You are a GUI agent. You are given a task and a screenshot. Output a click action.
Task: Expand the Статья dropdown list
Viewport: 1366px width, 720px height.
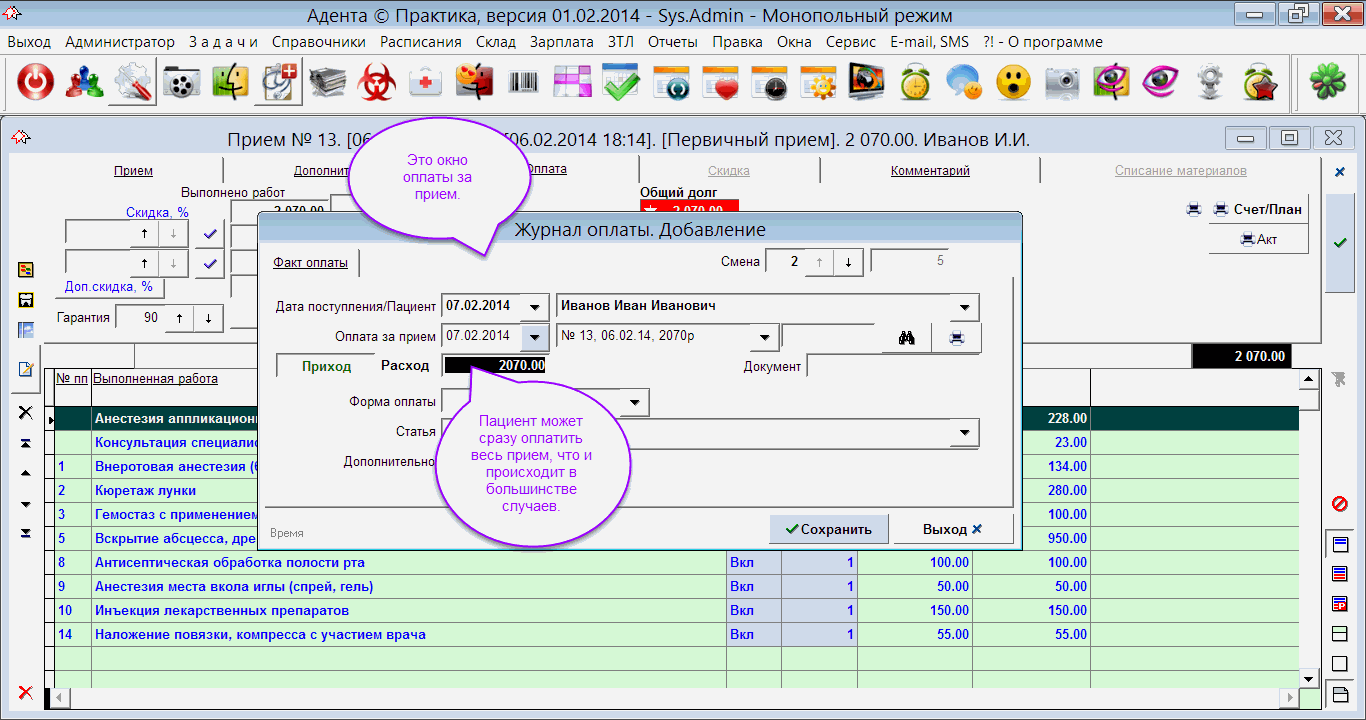(x=964, y=433)
